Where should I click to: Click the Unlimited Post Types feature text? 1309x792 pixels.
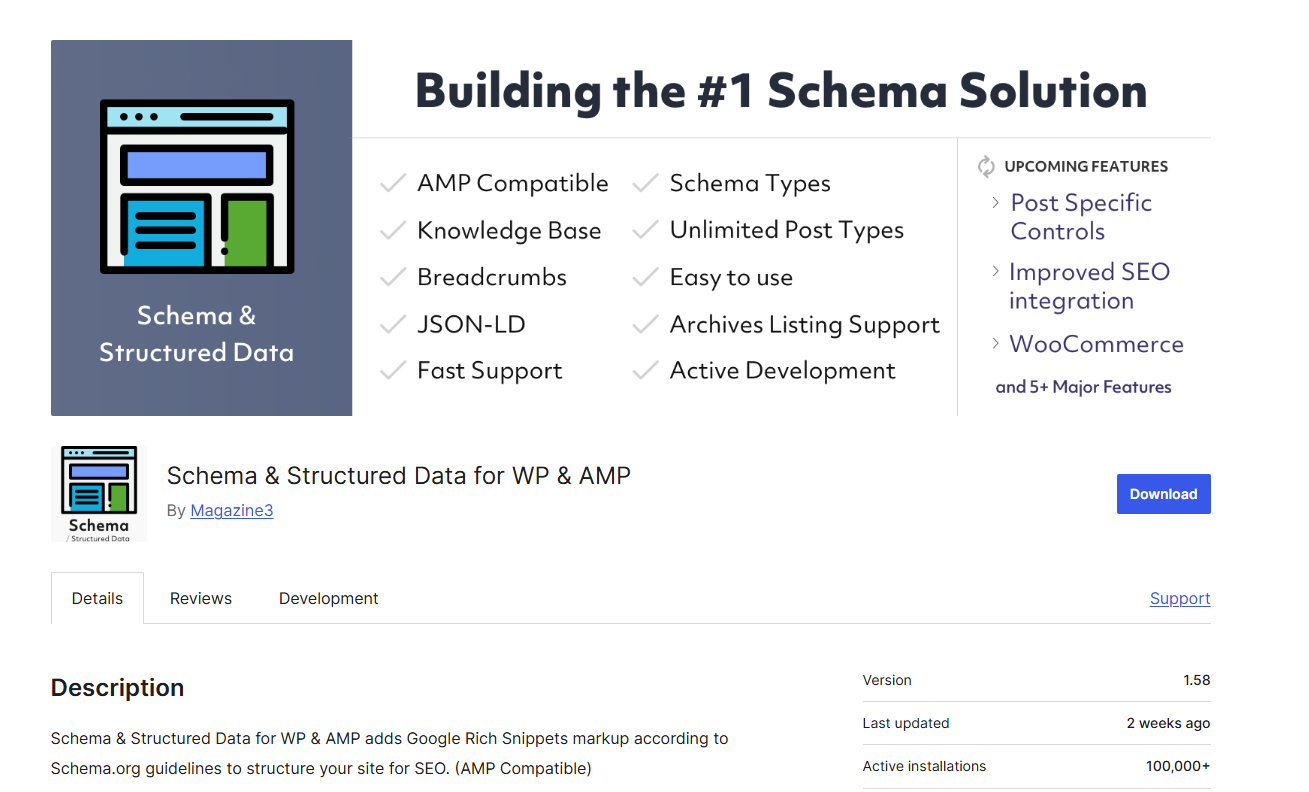pyautogui.click(x=786, y=229)
